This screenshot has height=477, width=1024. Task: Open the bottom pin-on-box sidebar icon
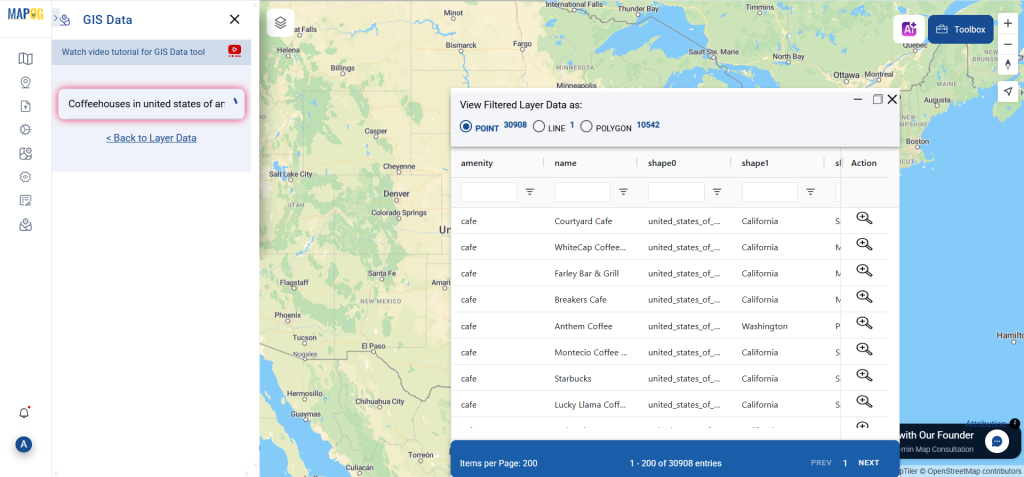(25, 225)
